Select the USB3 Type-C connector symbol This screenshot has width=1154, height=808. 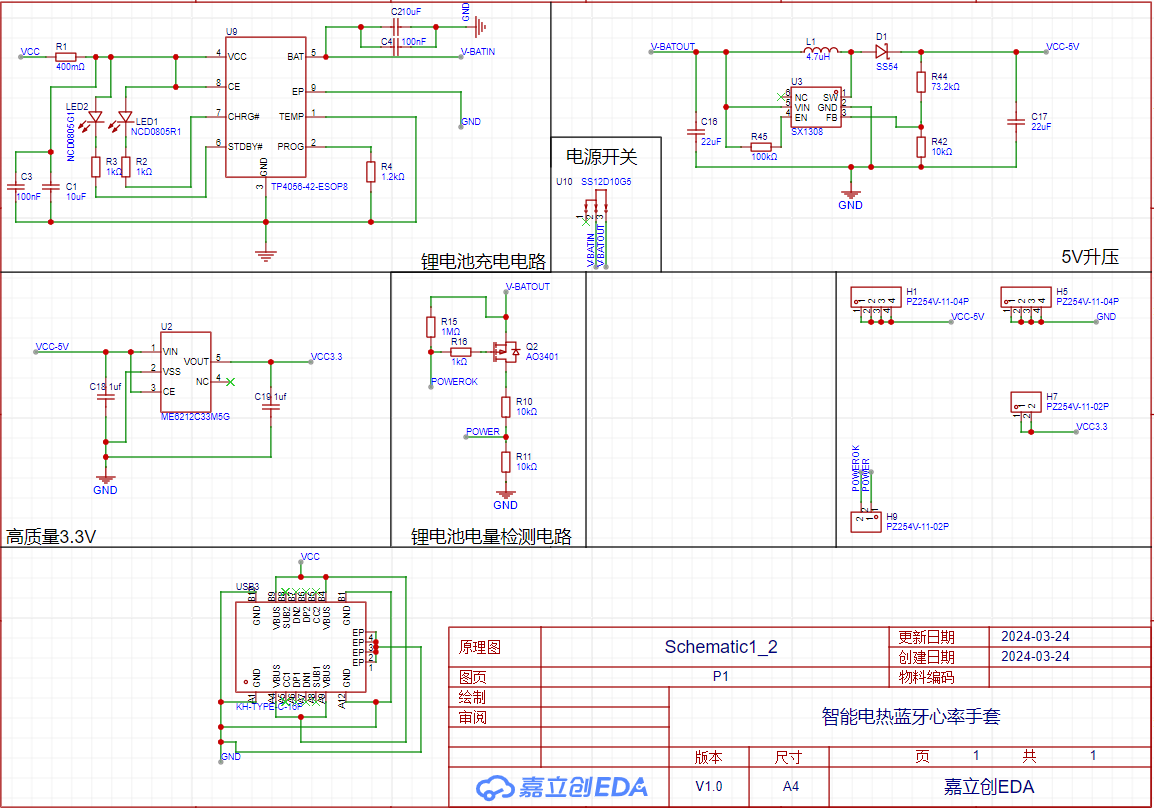302,648
